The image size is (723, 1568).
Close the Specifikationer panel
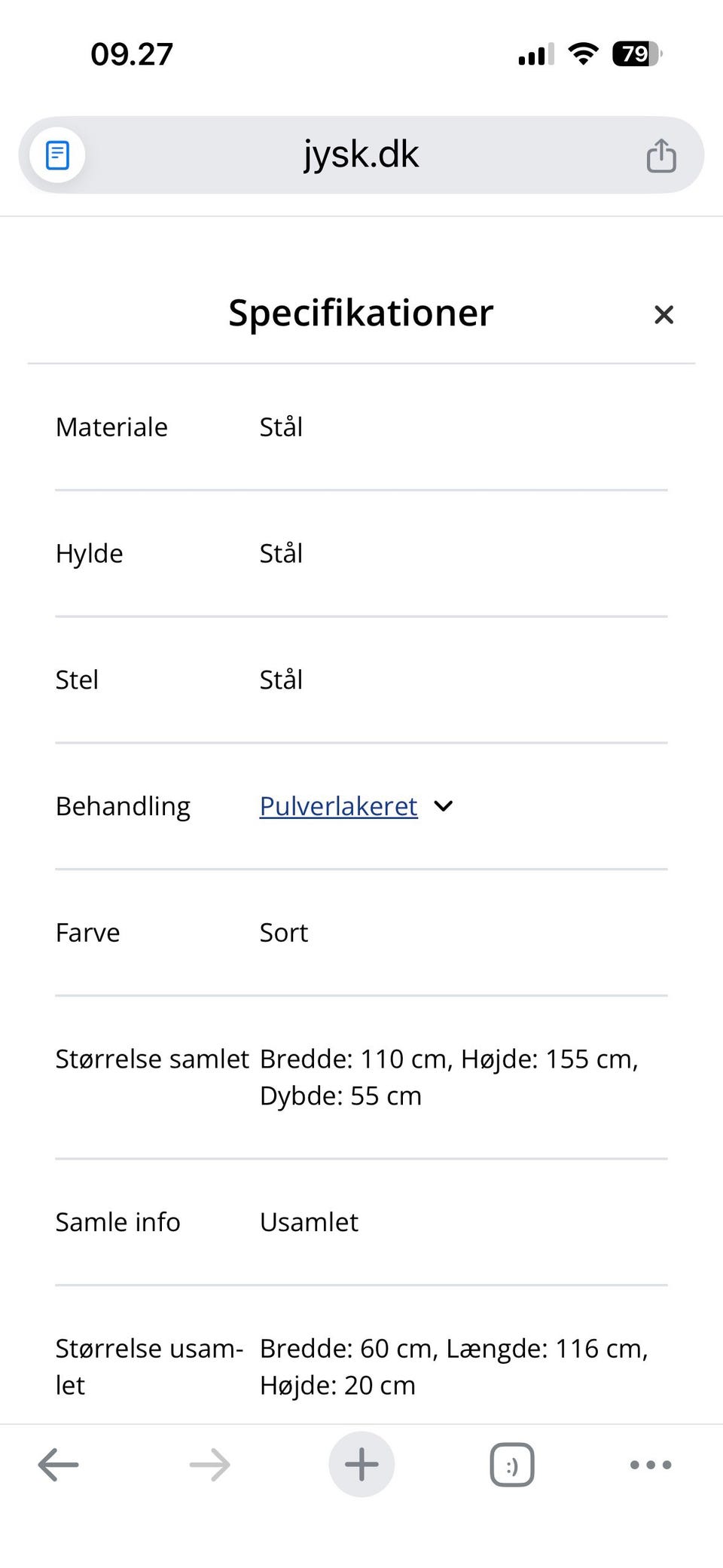coord(664,314)
